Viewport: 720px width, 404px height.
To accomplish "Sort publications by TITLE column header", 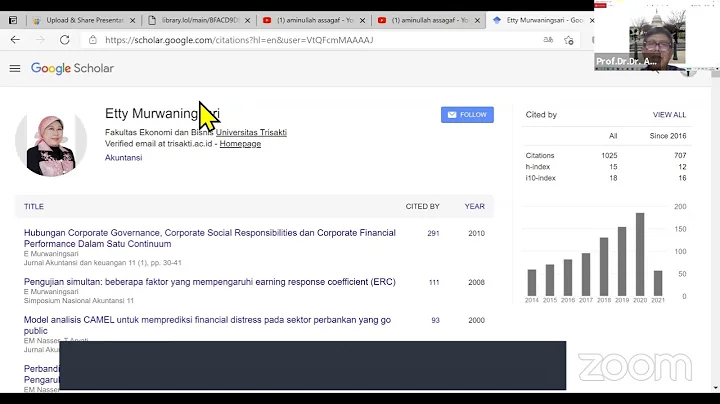I will 34,207.
